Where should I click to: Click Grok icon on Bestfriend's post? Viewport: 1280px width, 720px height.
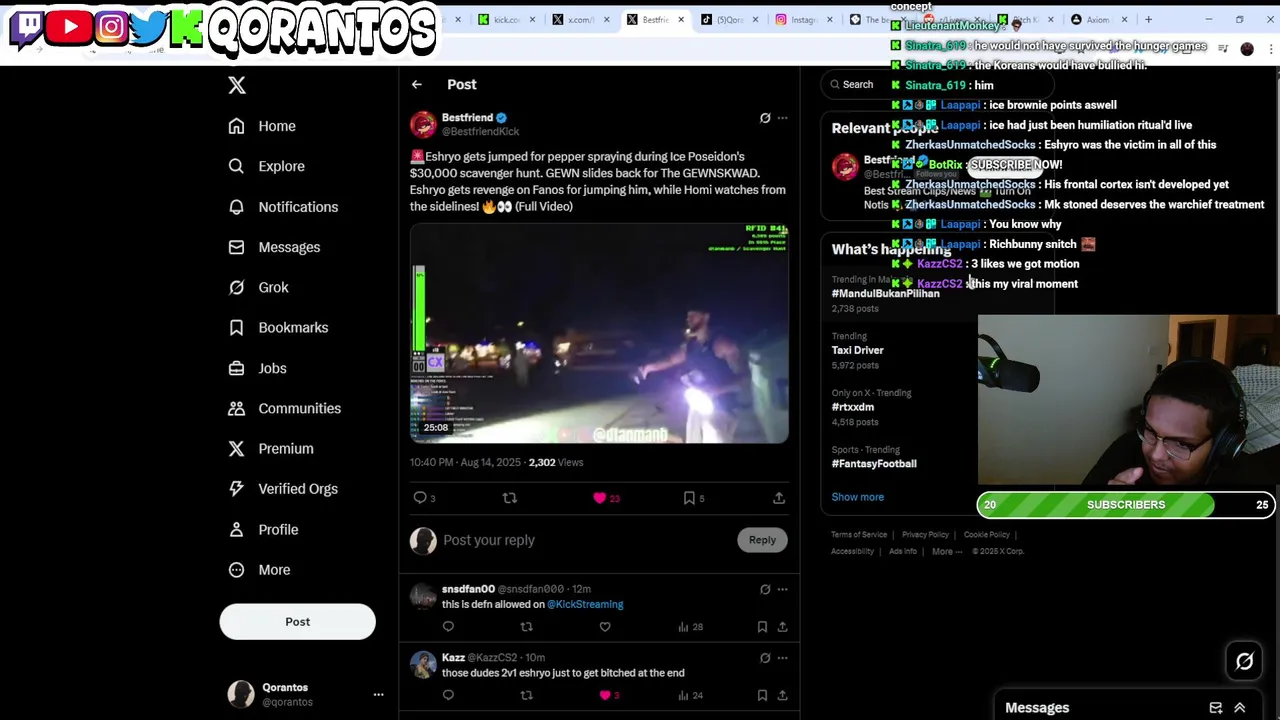tap(765, 118)
